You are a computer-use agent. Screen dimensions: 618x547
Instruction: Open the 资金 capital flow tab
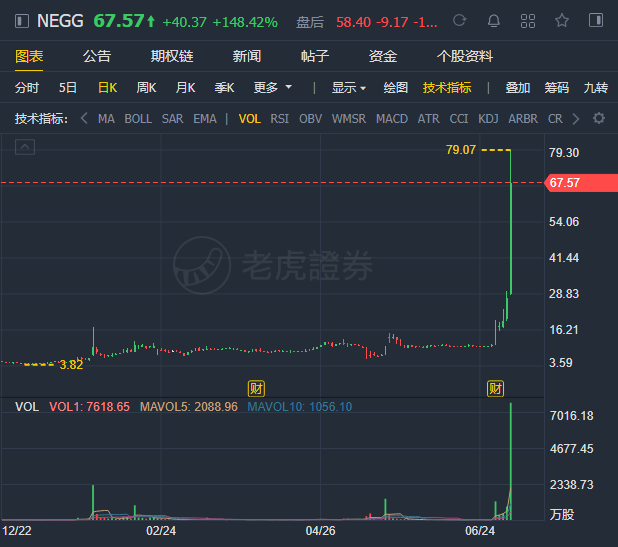point(382,56)
